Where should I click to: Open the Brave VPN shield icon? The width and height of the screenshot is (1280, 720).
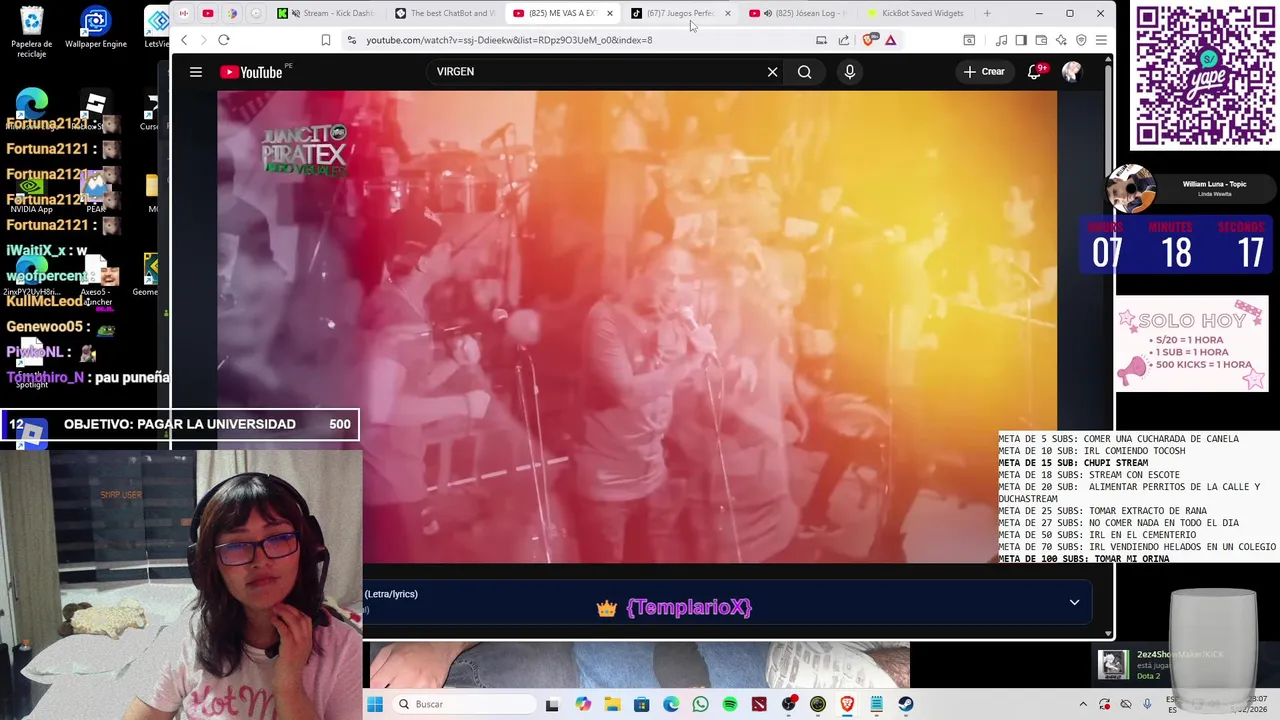tap(1081, 40)
